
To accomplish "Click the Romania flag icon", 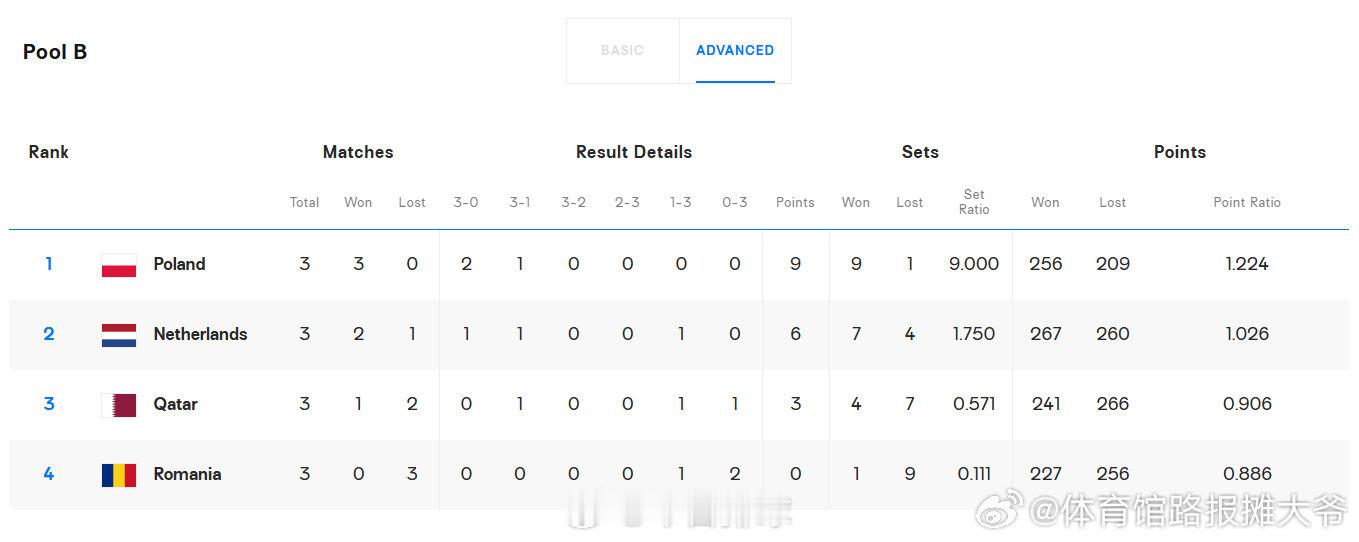I will tap(119, 475).
